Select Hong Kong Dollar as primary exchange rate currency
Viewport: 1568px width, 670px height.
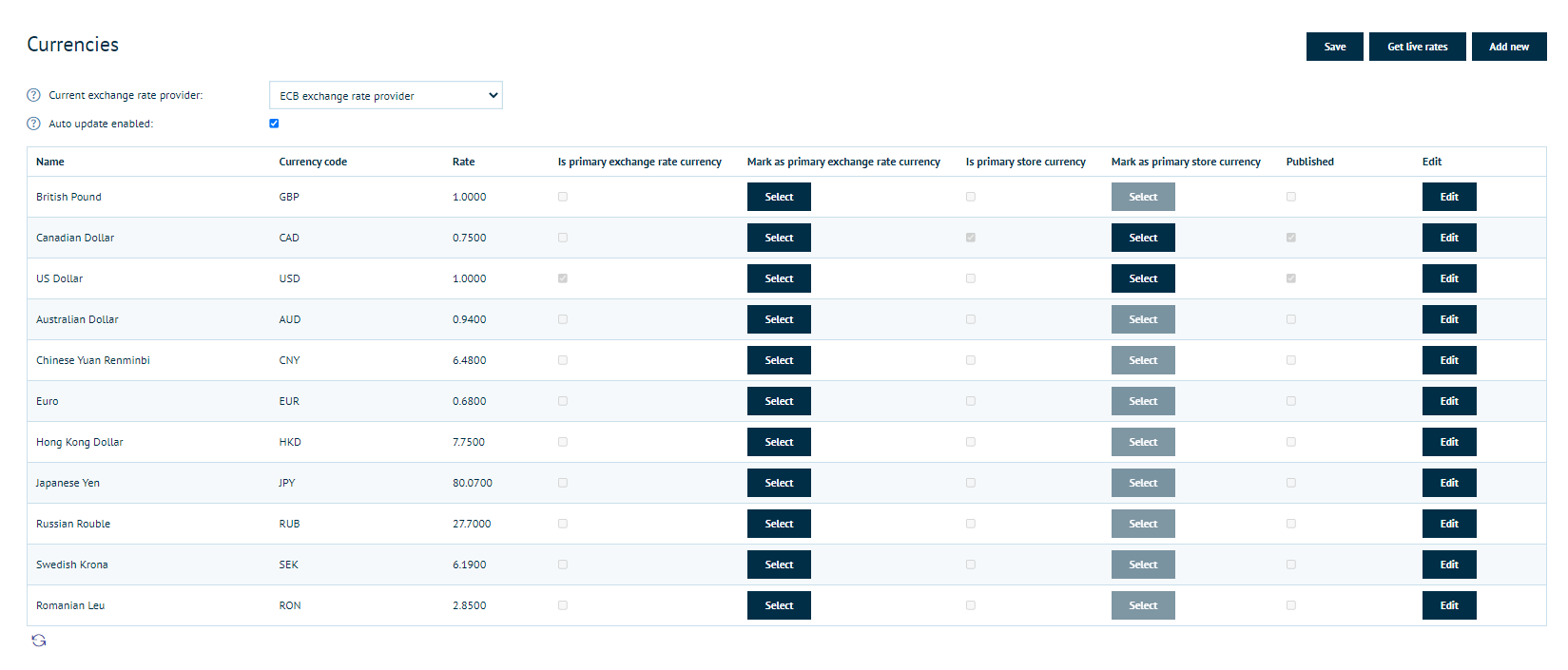779,442
